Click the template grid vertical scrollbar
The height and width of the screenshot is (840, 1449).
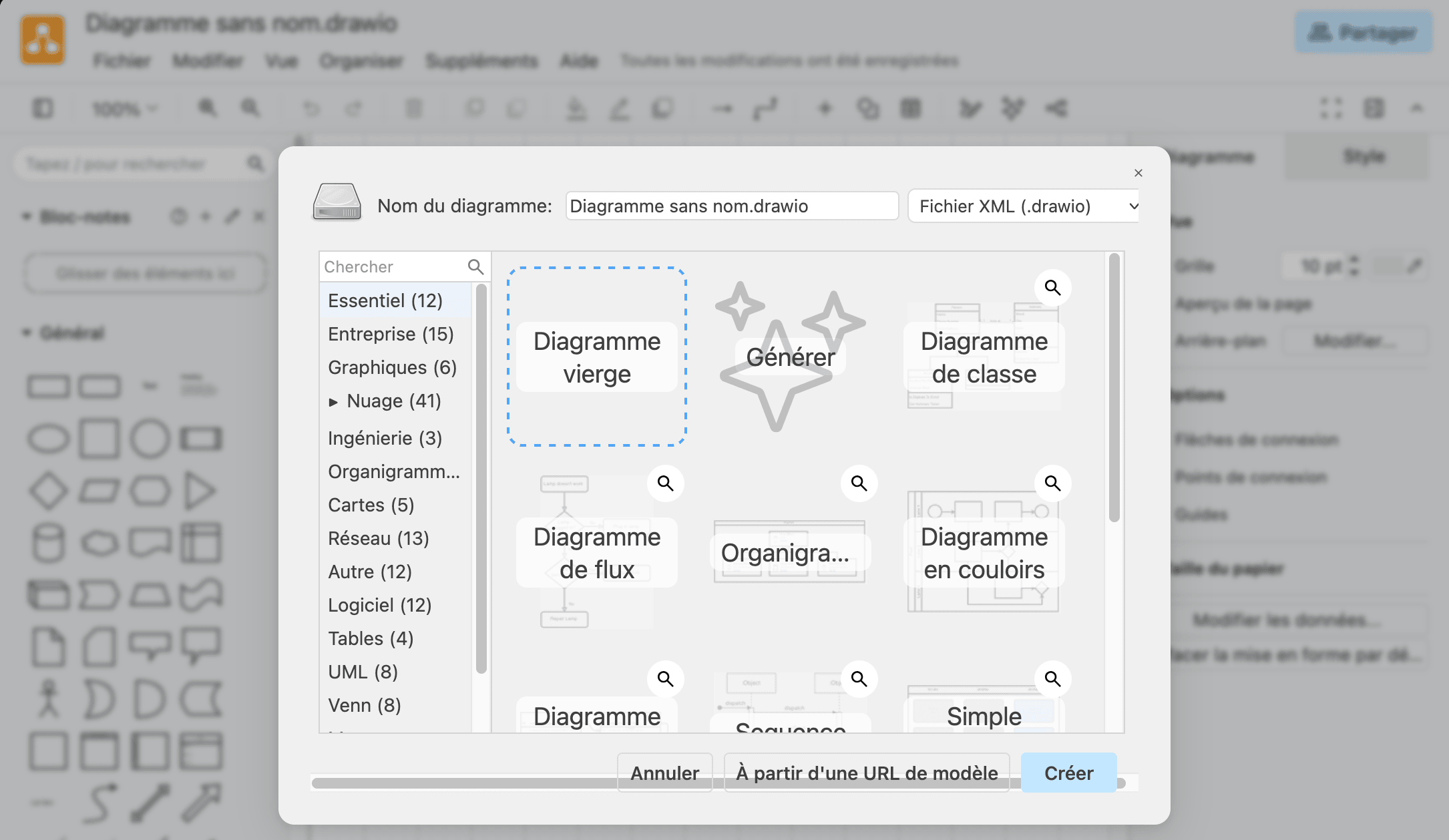(1114, 389)
